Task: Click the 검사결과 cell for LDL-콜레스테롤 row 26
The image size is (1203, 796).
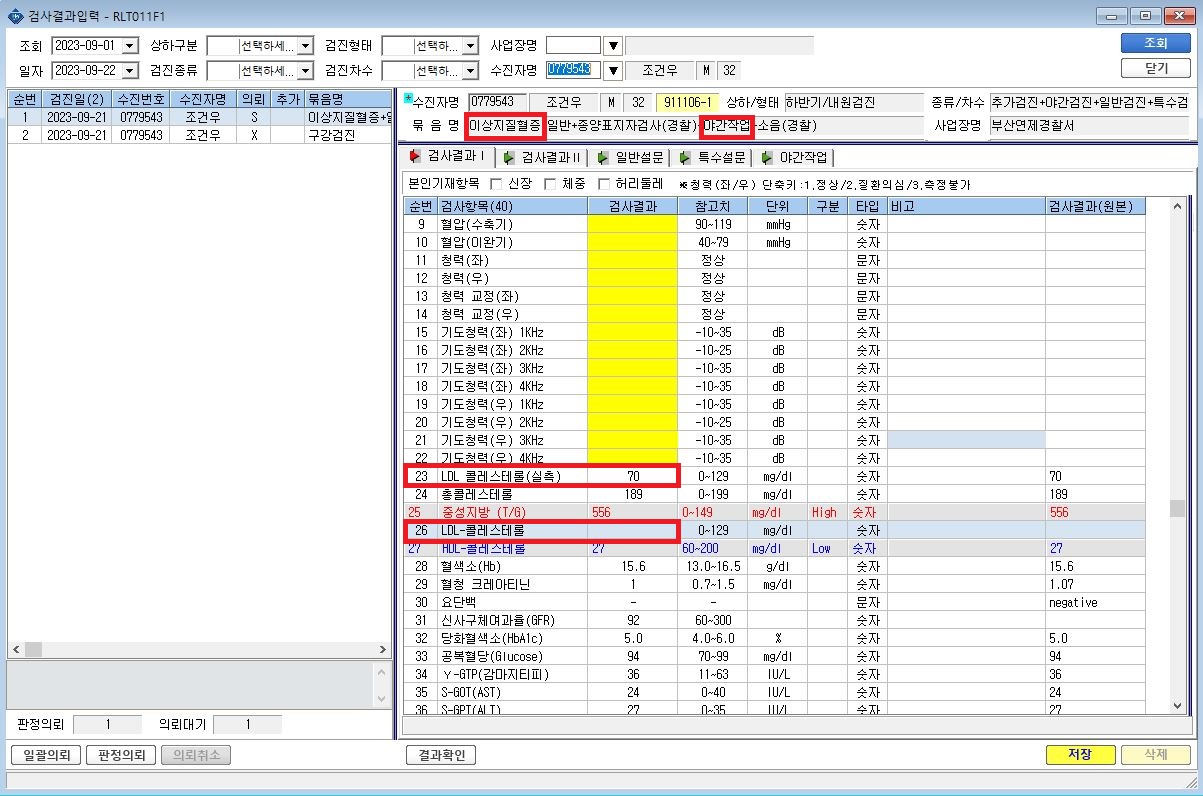Action: 633,530
